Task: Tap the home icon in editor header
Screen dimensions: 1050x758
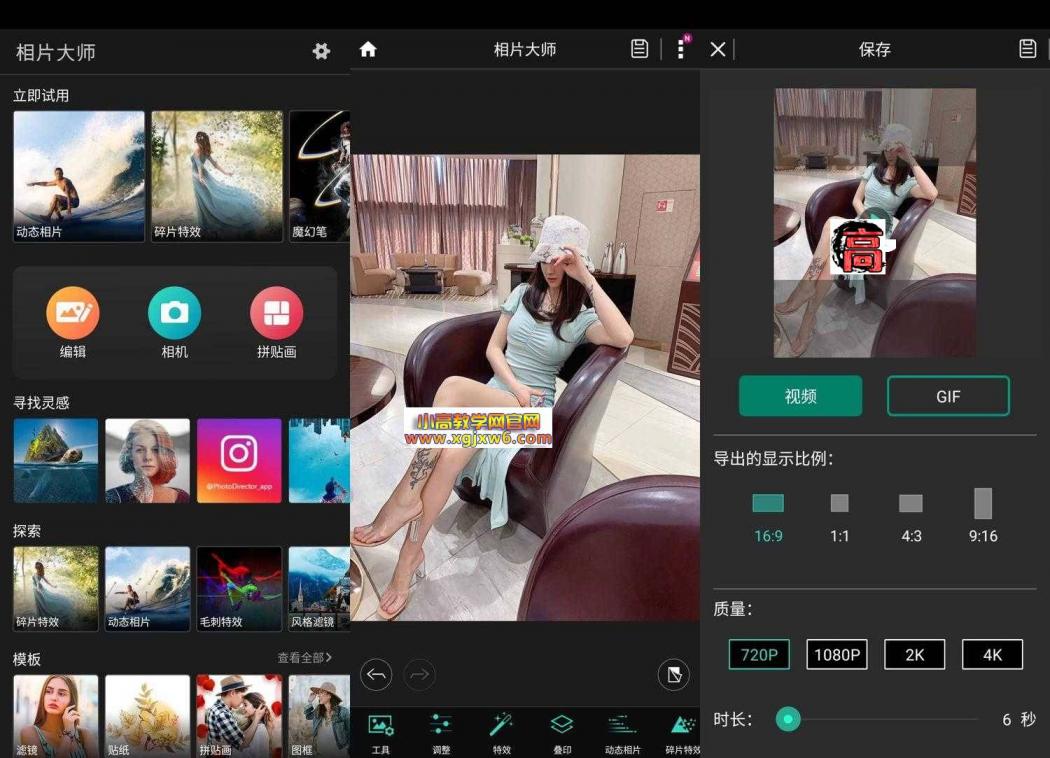Action: point(368,48)
